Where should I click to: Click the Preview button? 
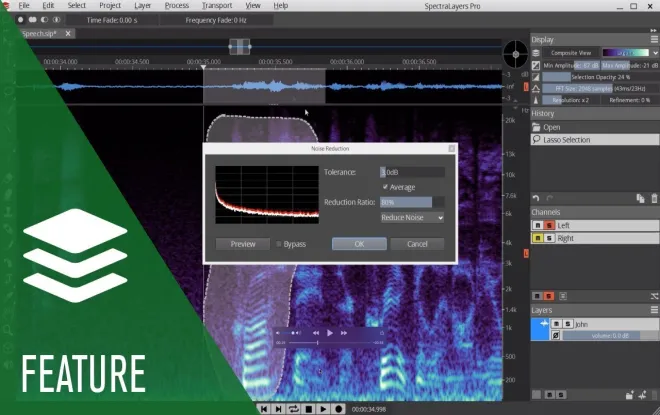pyautogui.click(x=243, y=244)
